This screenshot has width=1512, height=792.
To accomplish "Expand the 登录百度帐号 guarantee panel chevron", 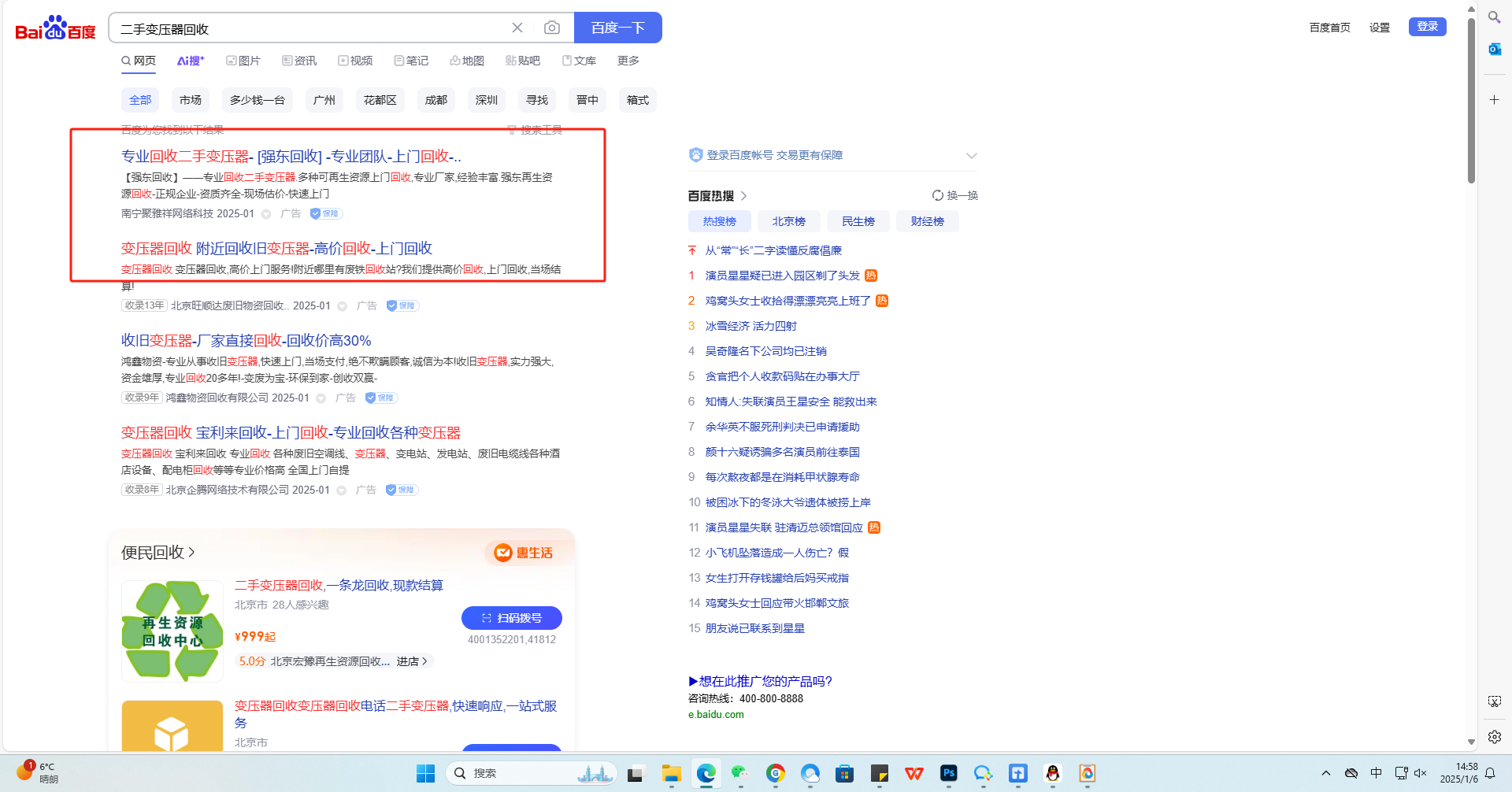I will coord(971,156).
